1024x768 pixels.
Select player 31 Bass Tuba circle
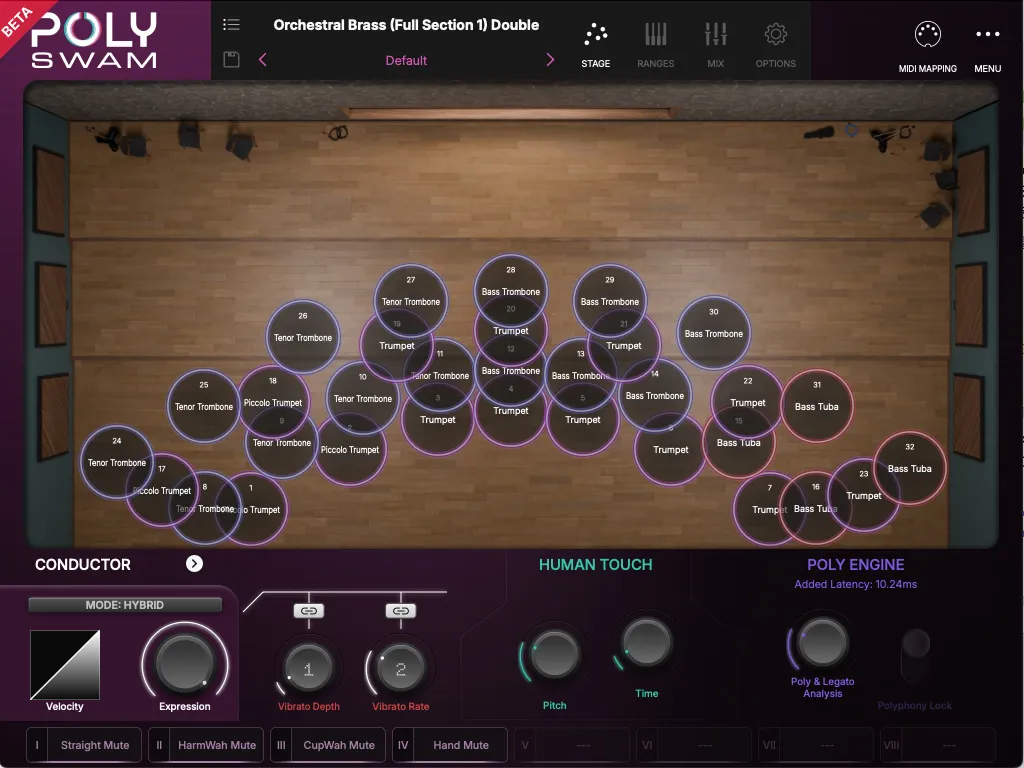(x=817, y=406)
